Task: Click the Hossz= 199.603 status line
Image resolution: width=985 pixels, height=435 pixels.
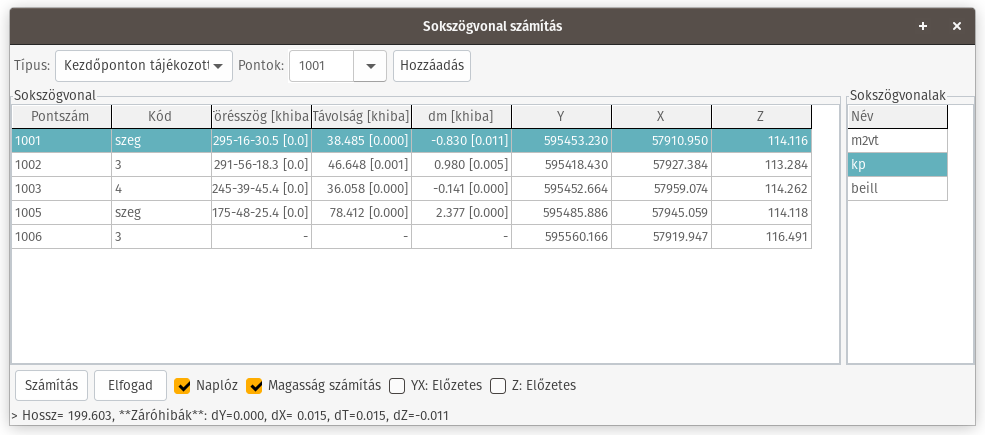Action: click(x=230, y=416)
